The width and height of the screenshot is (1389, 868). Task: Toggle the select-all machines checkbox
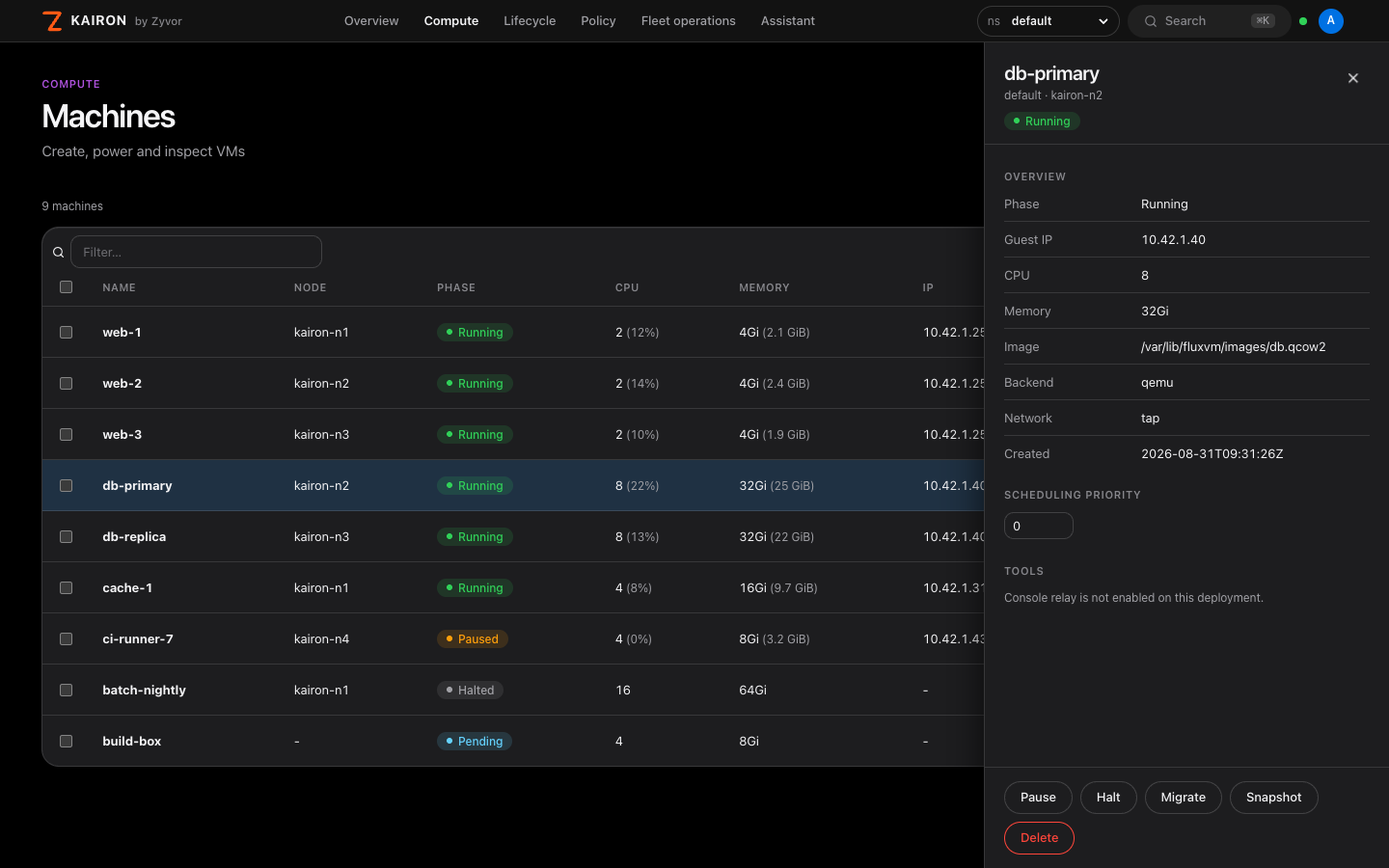pos(67,287)
